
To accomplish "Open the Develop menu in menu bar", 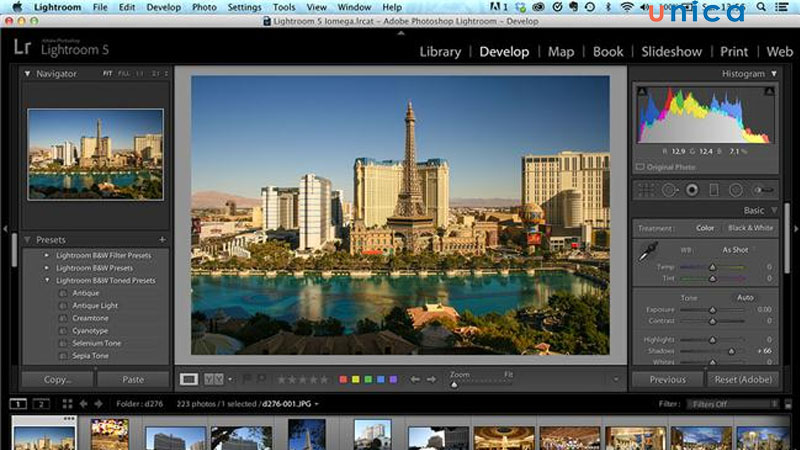I will tap(163, 7).
